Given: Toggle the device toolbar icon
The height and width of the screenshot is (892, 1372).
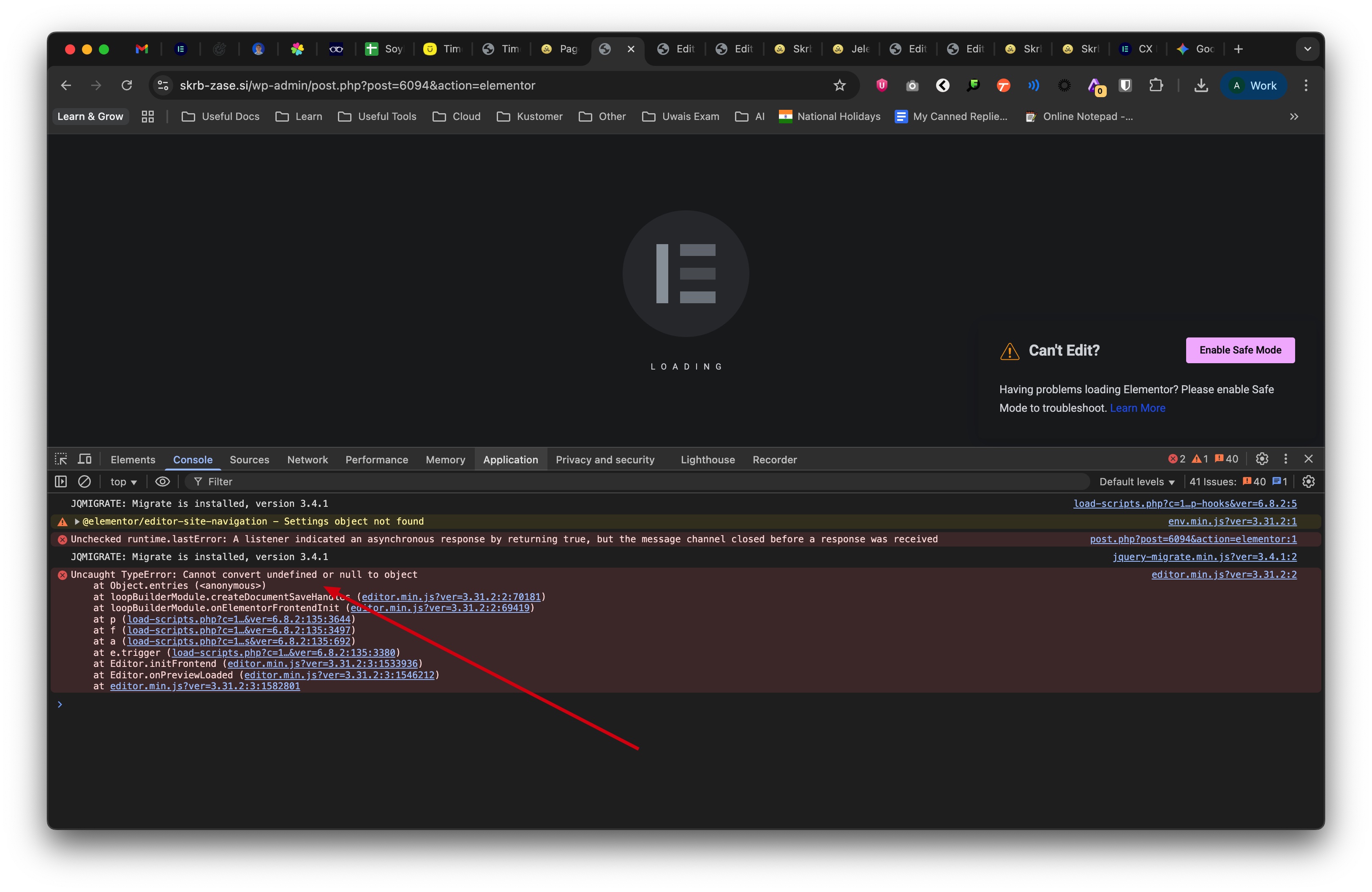Looking at the screenshot, I should (85, 459).
